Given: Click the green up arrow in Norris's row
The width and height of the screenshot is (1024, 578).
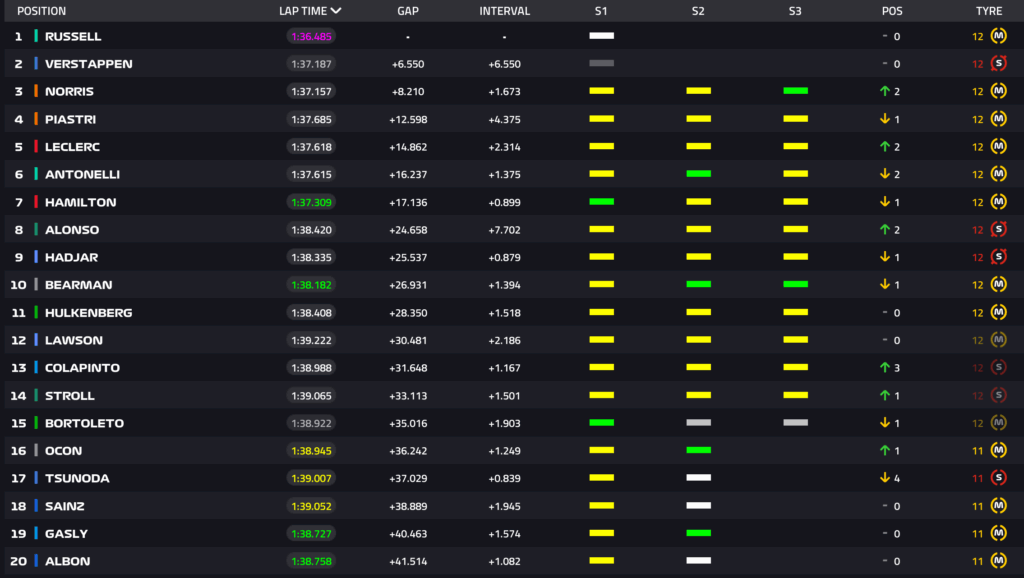Looking at the screenshot, I should 885,91.
